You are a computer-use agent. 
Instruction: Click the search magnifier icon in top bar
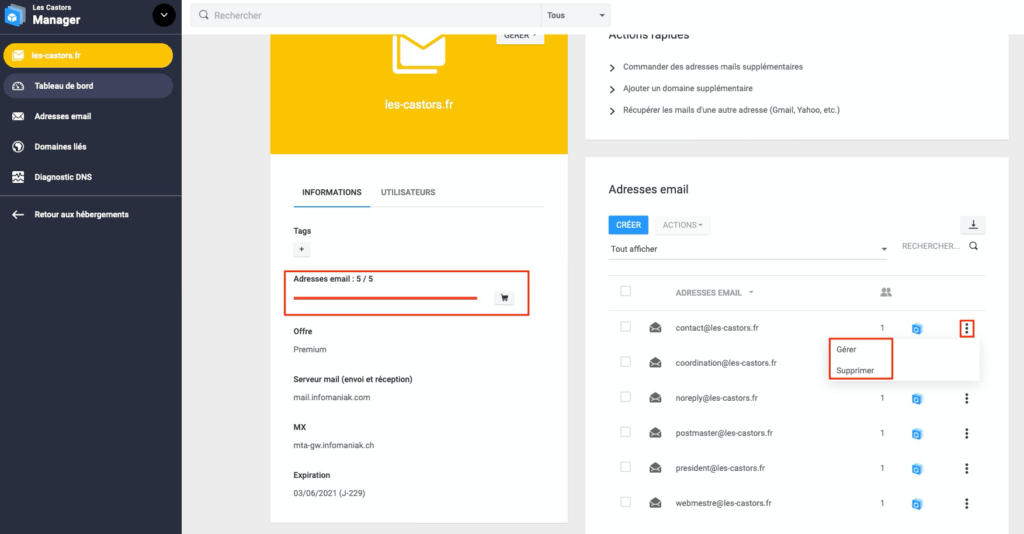(x=204, y=15)
